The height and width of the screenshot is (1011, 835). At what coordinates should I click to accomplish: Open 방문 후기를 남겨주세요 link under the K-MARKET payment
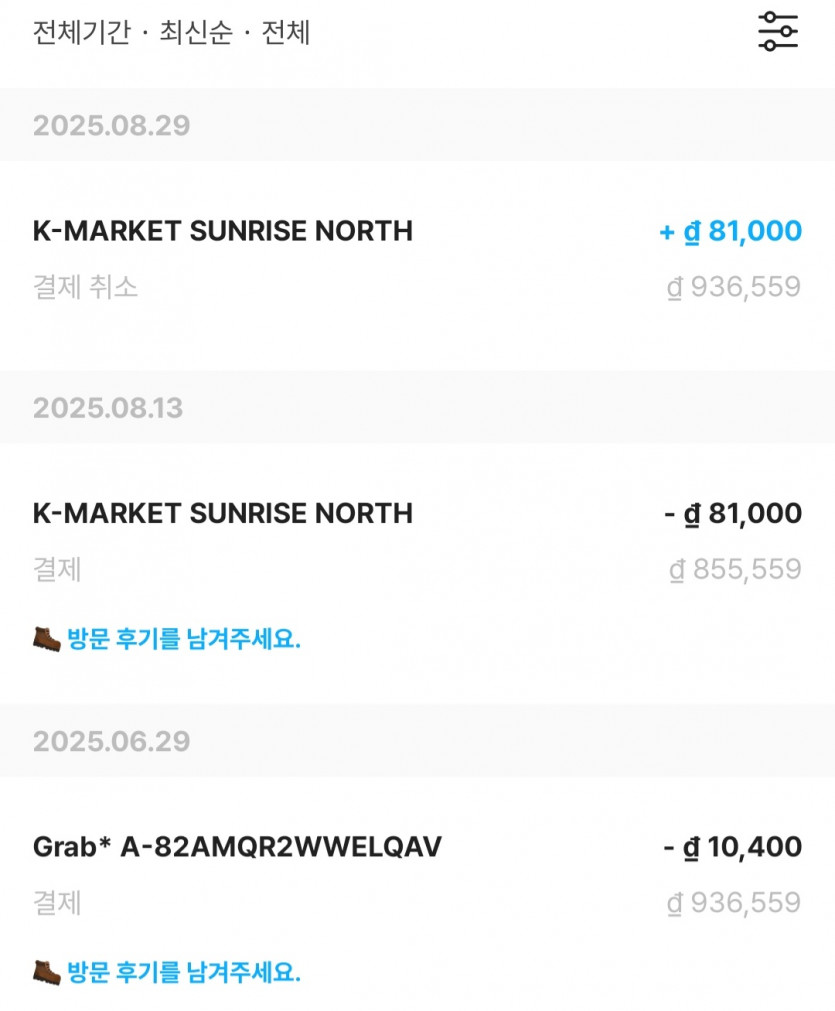pos(184,639)
